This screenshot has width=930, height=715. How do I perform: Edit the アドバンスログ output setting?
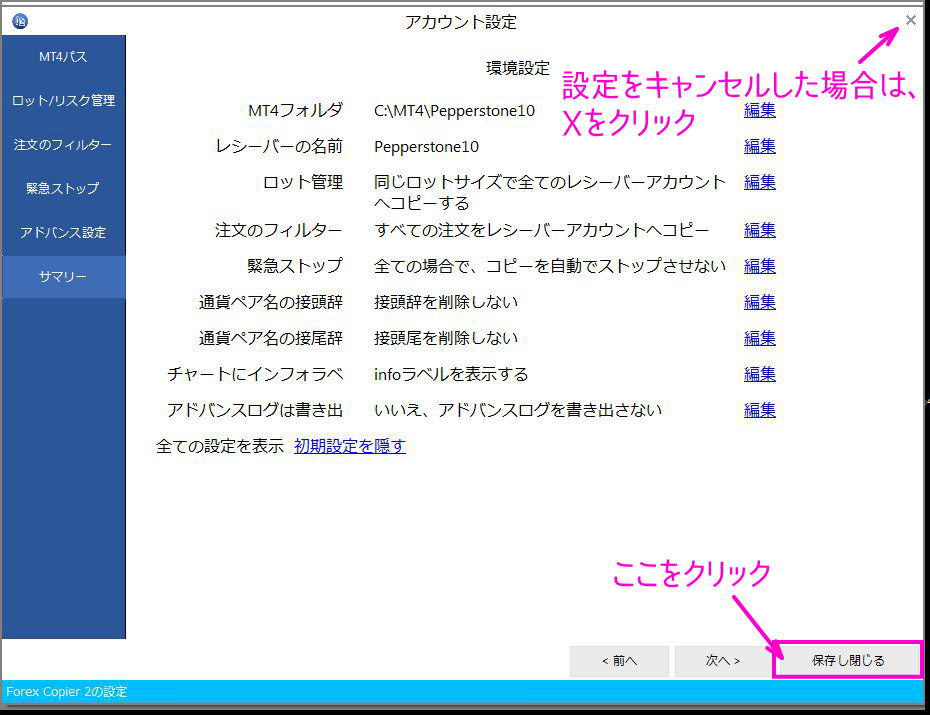pyautogui.click(x=759, y=409)
